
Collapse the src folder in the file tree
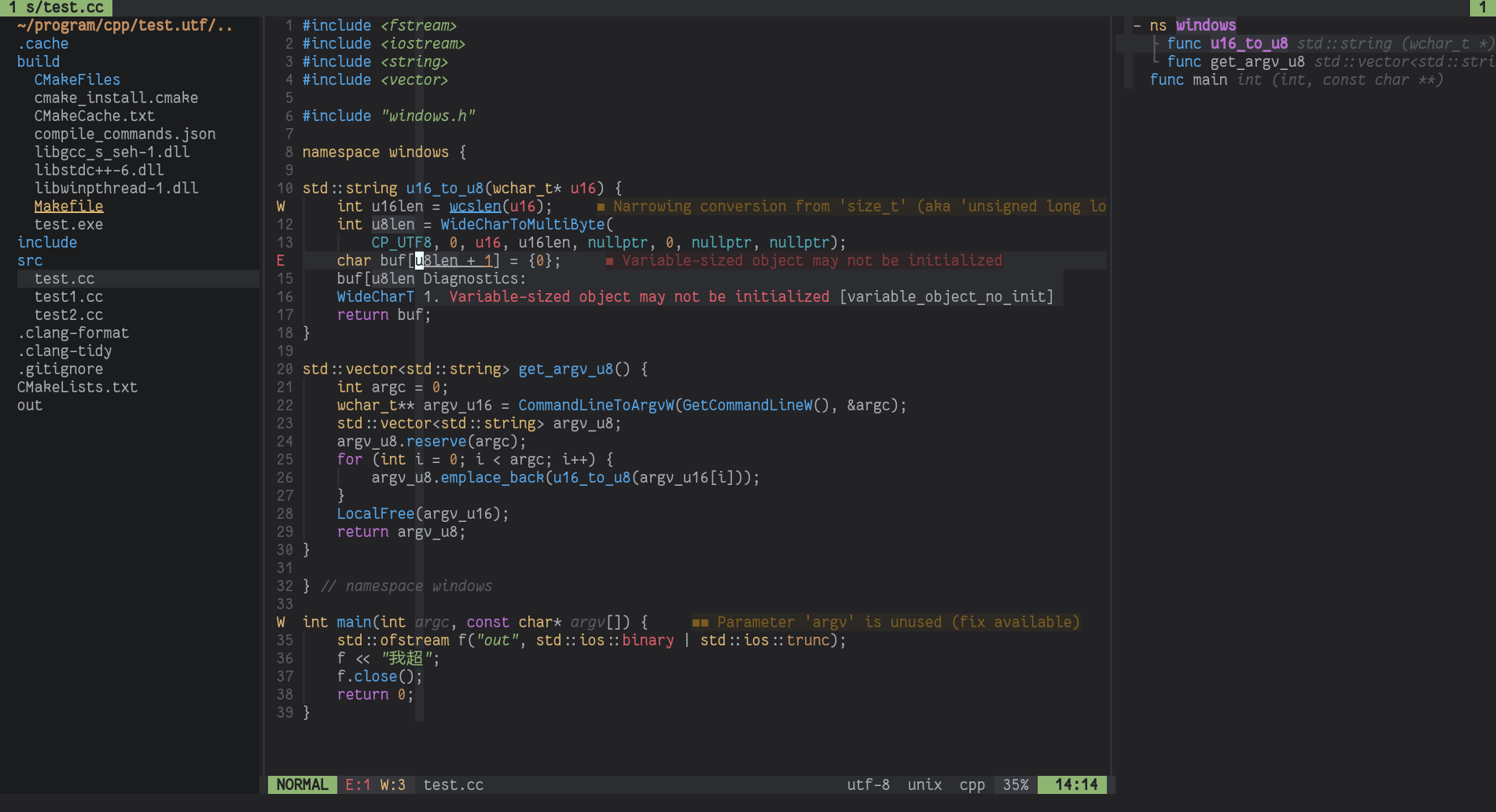29,260
